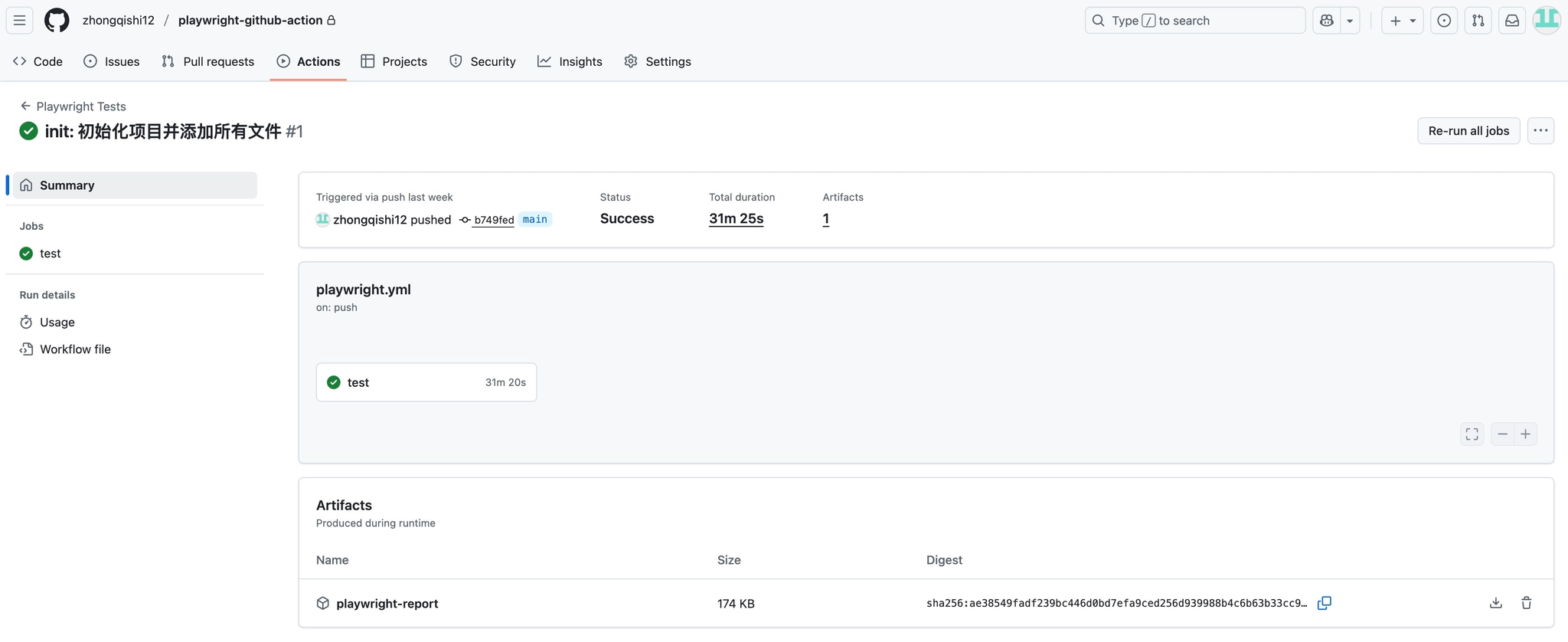Open the Issues tab
The image size is (1568, 642).
(112, 61)
